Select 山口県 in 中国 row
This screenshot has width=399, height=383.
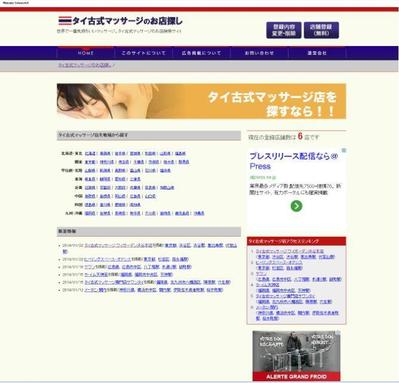click(150, 196)
